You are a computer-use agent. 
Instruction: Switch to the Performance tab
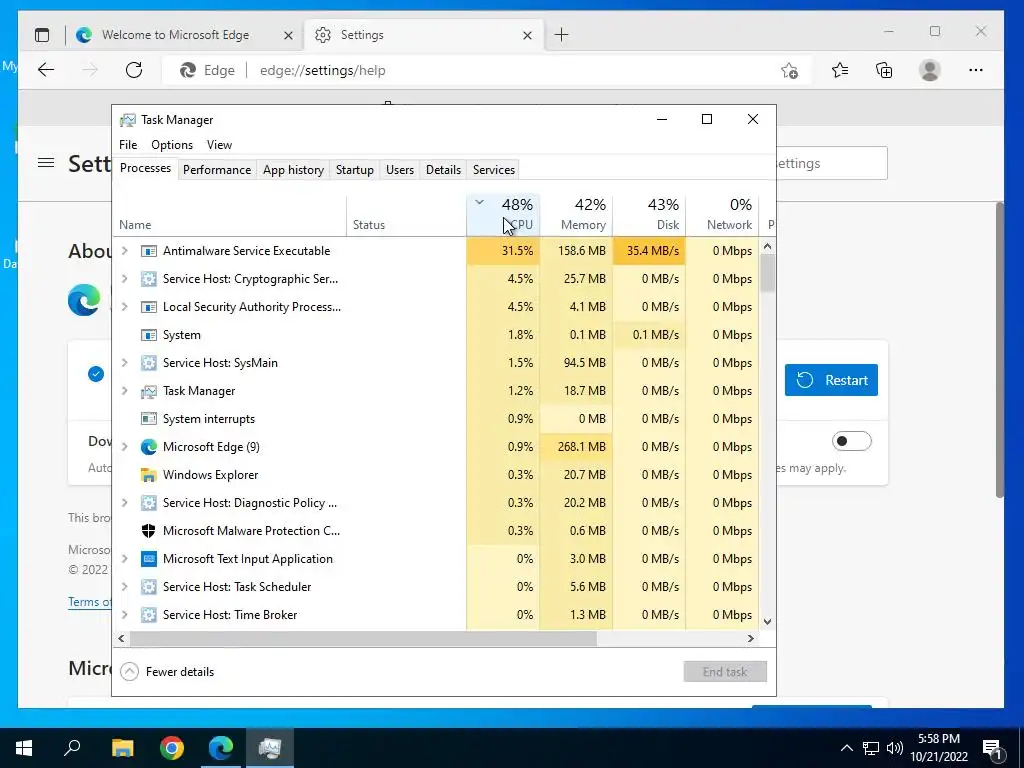coord(217,170)
